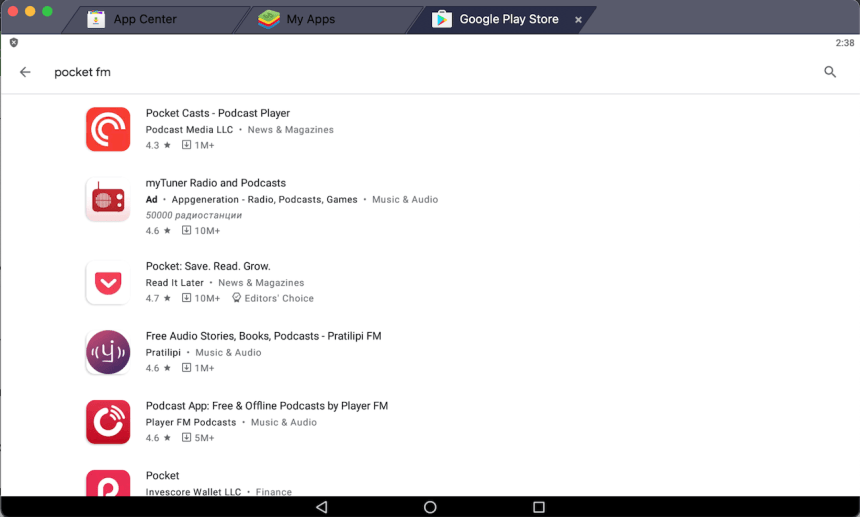Click Invescore Wallet LLC developer name

[193, 492]
